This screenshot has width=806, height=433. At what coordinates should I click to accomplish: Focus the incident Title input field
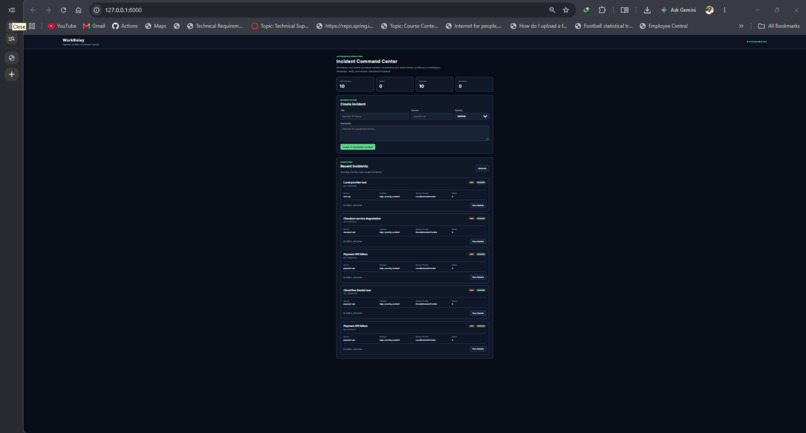click(374, 116)
